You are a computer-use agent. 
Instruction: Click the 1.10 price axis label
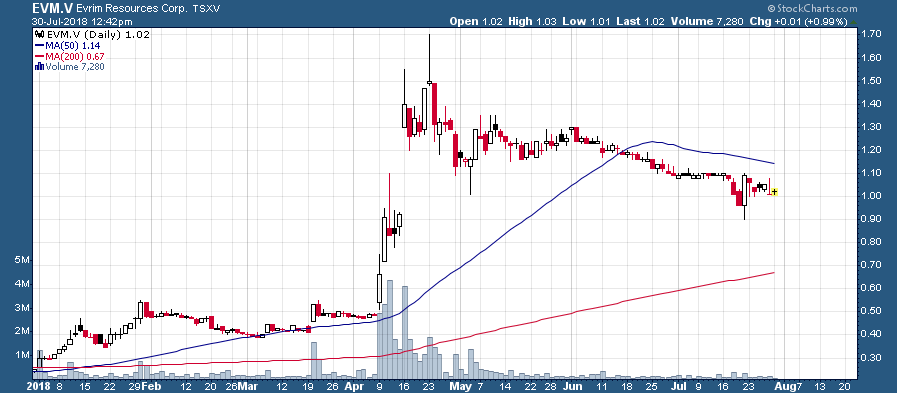(871, 173)
